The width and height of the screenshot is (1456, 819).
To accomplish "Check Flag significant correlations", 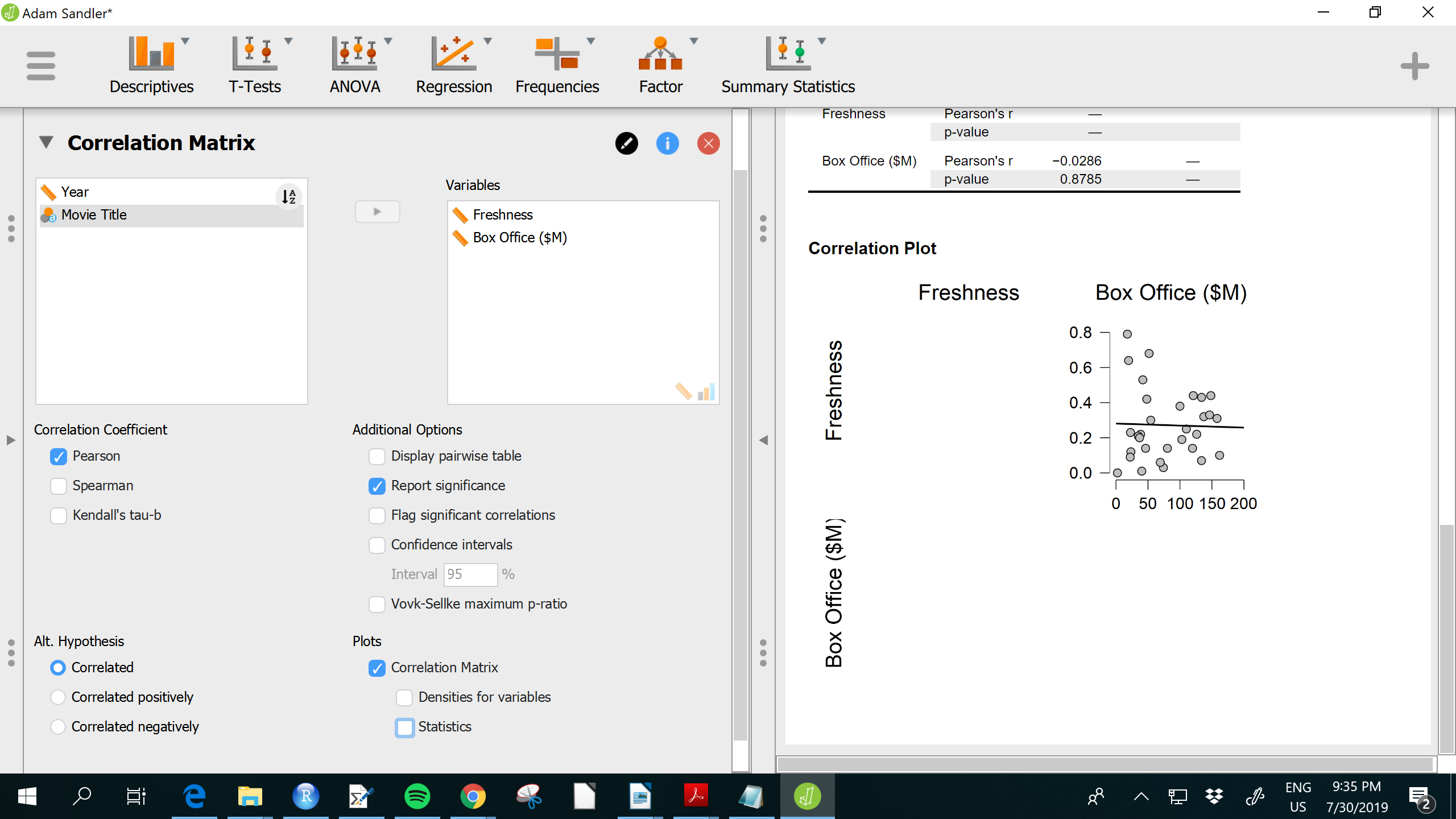I will click(x=377, y=515).
